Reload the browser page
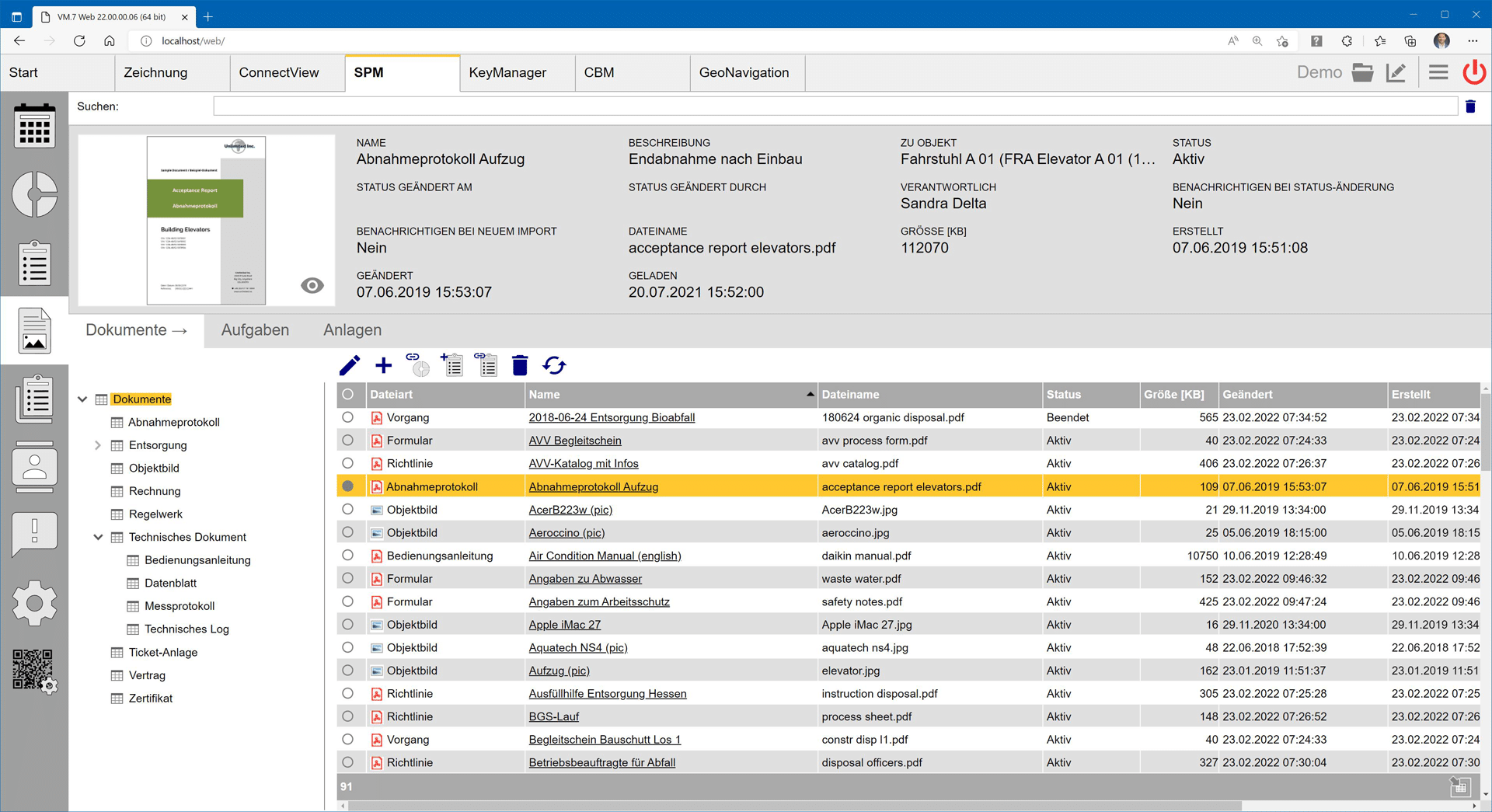Viewport: 1492px width, 812px height. coord(79,41)
